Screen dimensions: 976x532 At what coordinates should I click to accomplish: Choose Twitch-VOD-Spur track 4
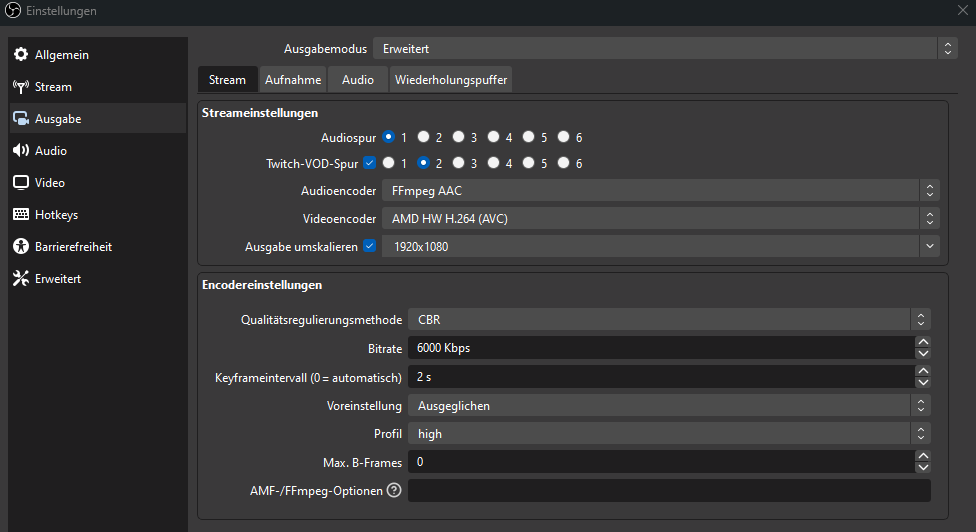[x=493, y=163]
